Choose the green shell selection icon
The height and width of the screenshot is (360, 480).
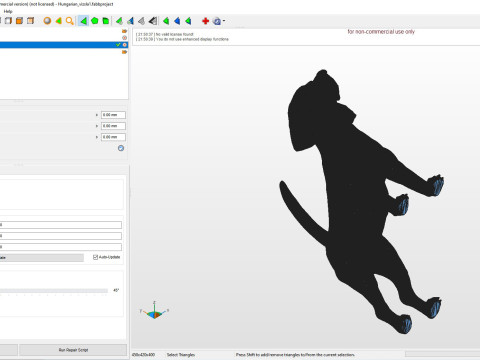click(106, 21)
